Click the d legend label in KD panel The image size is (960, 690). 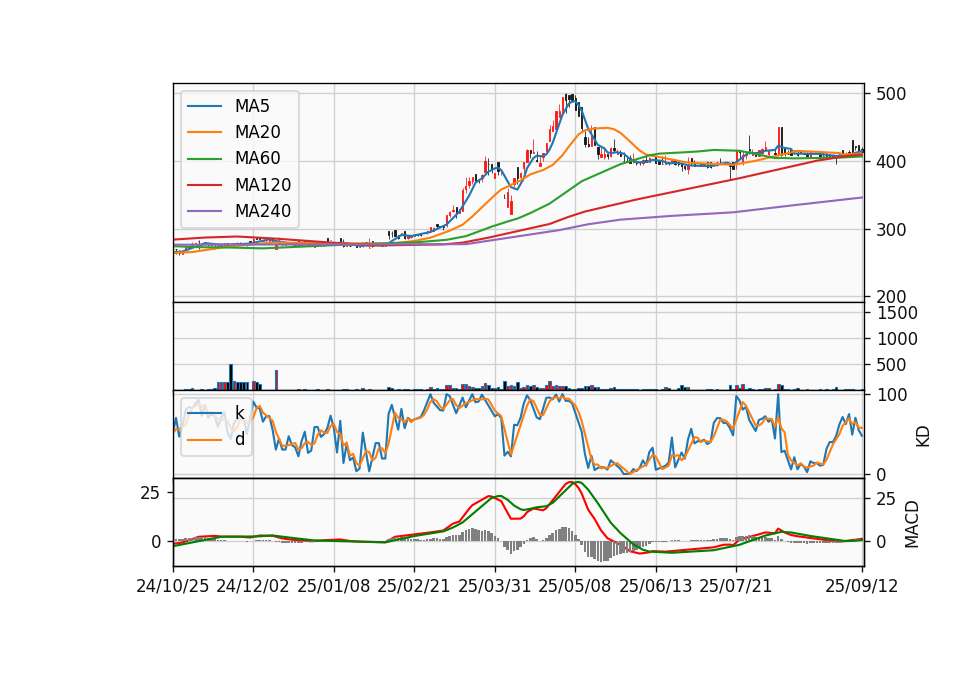point(240,439)
